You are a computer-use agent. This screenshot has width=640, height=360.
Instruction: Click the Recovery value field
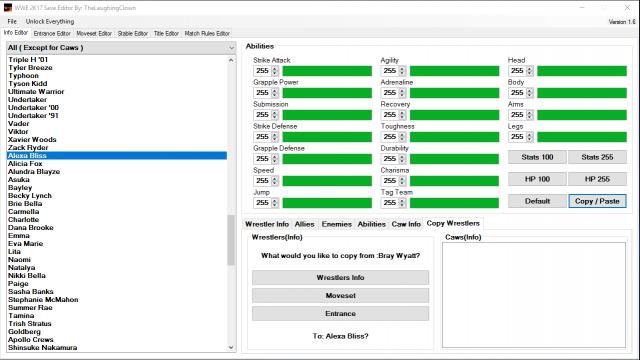(393, 115)
